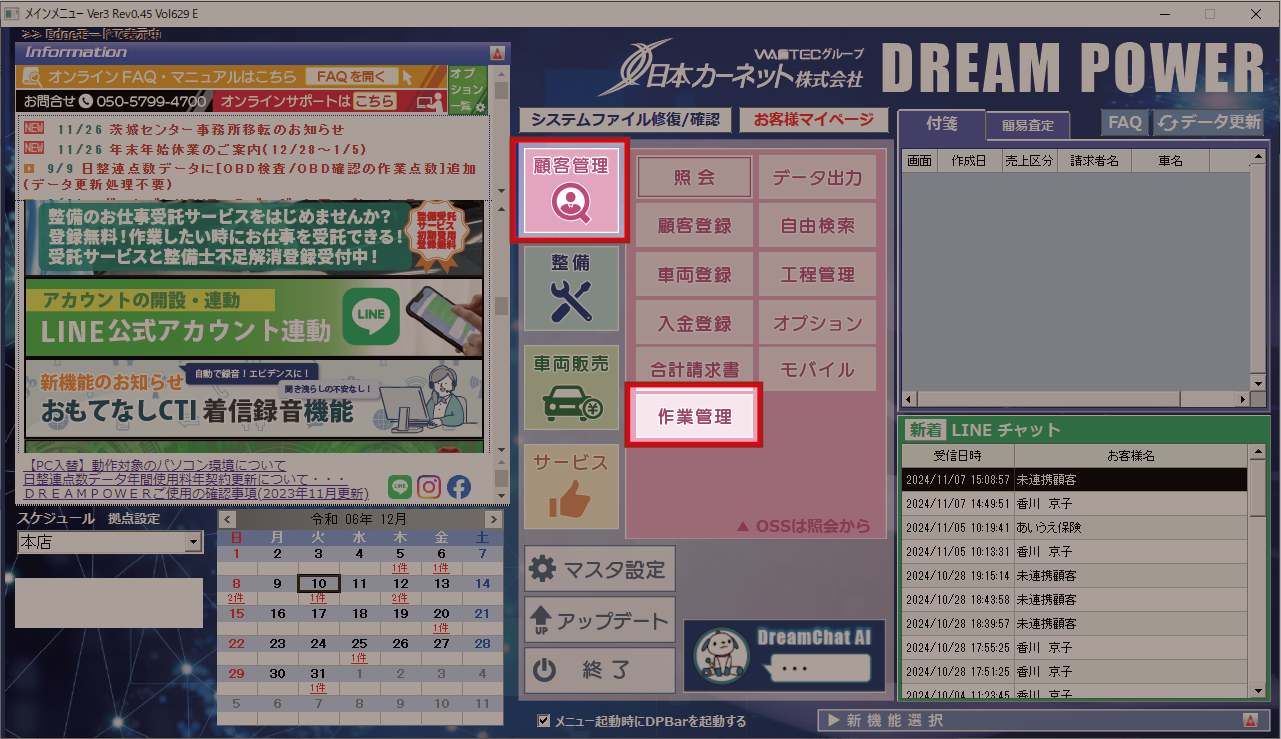Click the FAQ button near データ更新
Viewport: 1281px width, 739px height.
[x=1125, y=122]
